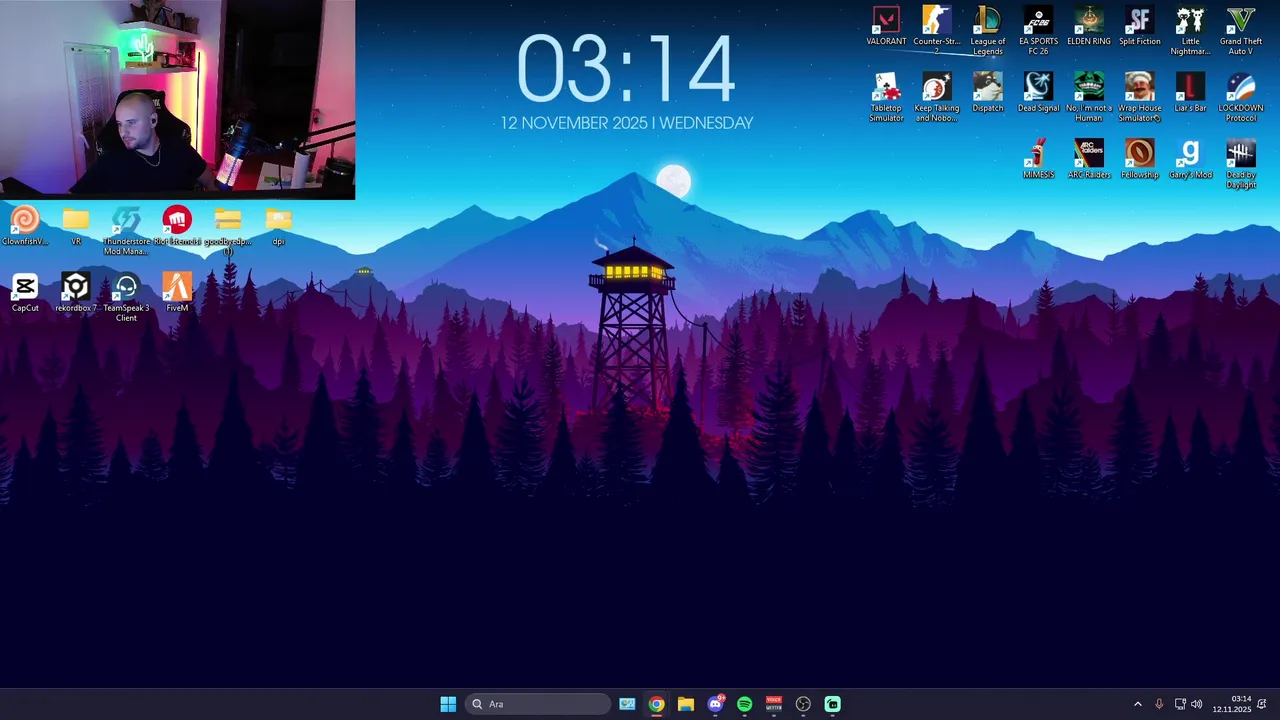Select the Liar's Bar shortcut
The height and width of the screenshot is (720, 1280).
coord(1190,93)
